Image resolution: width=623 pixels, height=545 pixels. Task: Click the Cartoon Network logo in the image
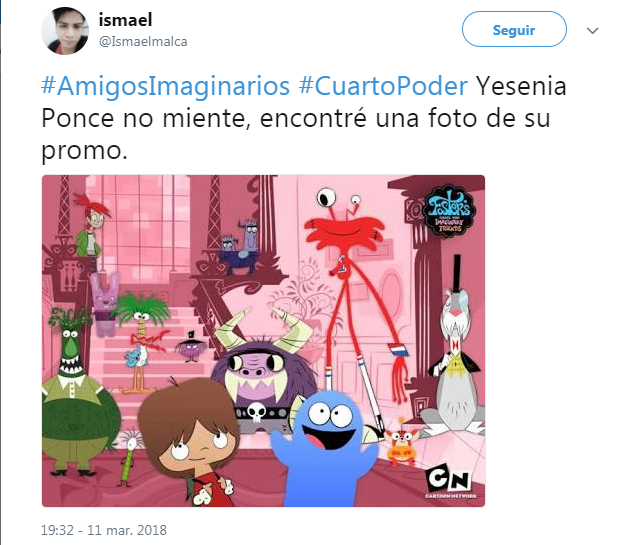click(x=449, y=481)
